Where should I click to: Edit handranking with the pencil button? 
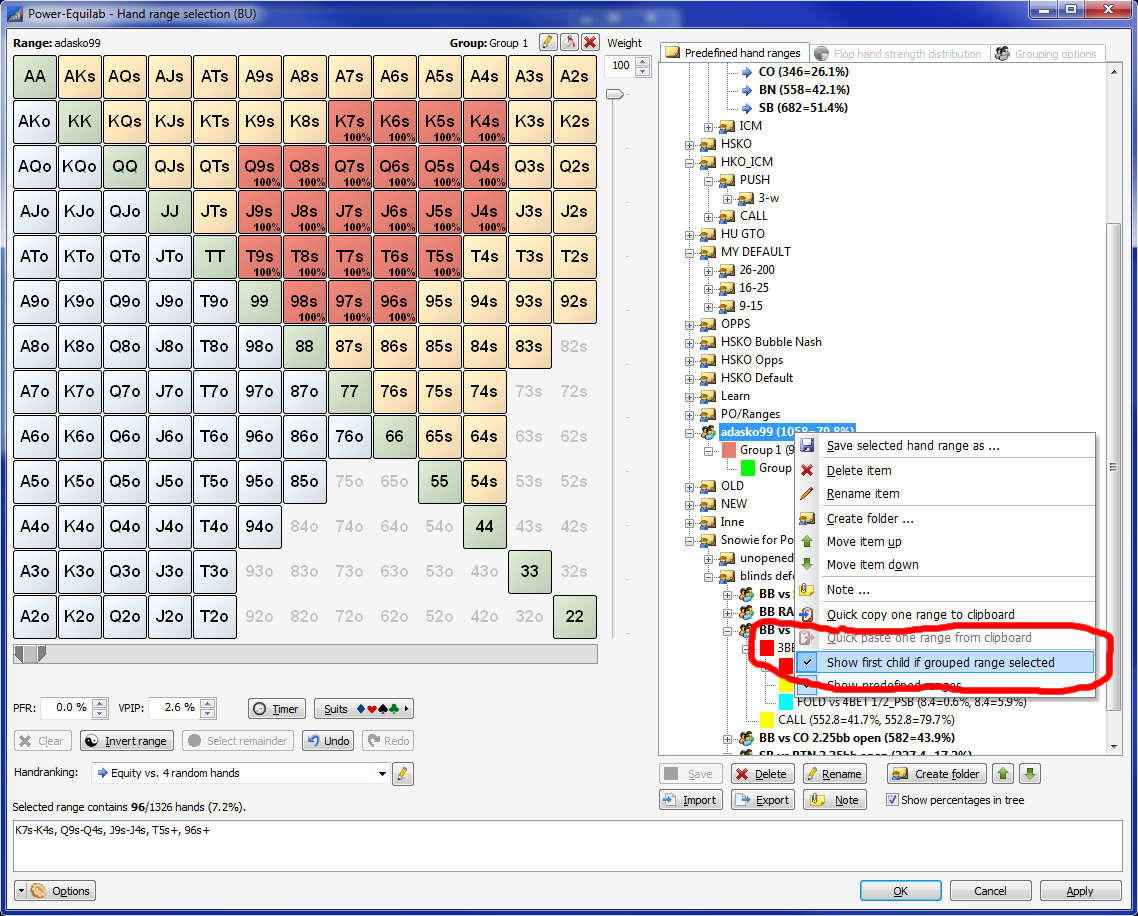[x=402, y=774]
